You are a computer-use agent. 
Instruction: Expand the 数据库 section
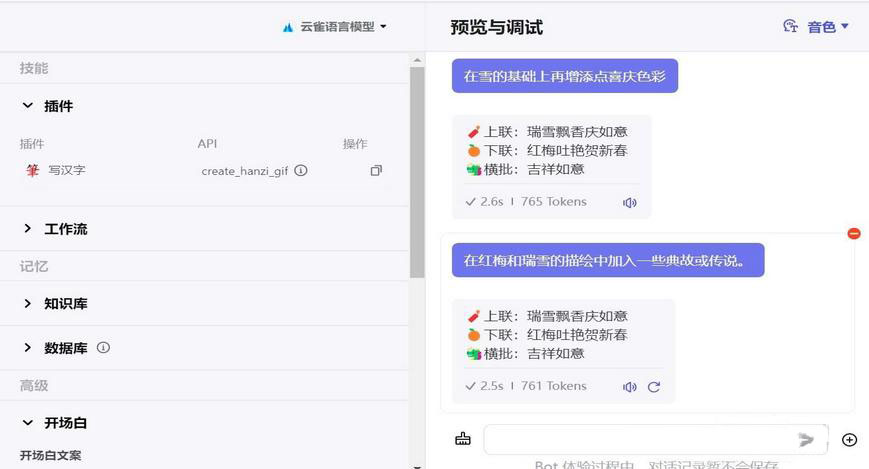pos(28,348)
